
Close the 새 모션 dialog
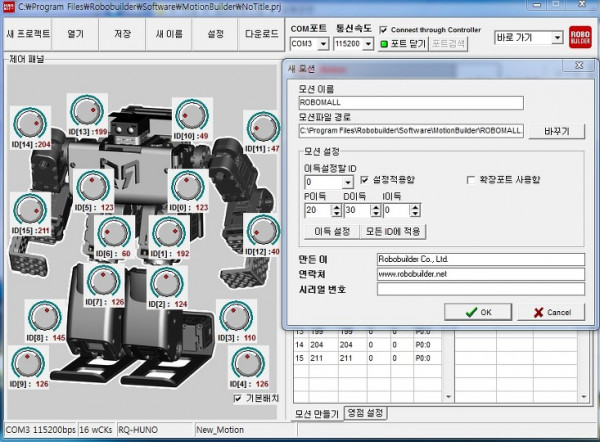click(579, 65)
